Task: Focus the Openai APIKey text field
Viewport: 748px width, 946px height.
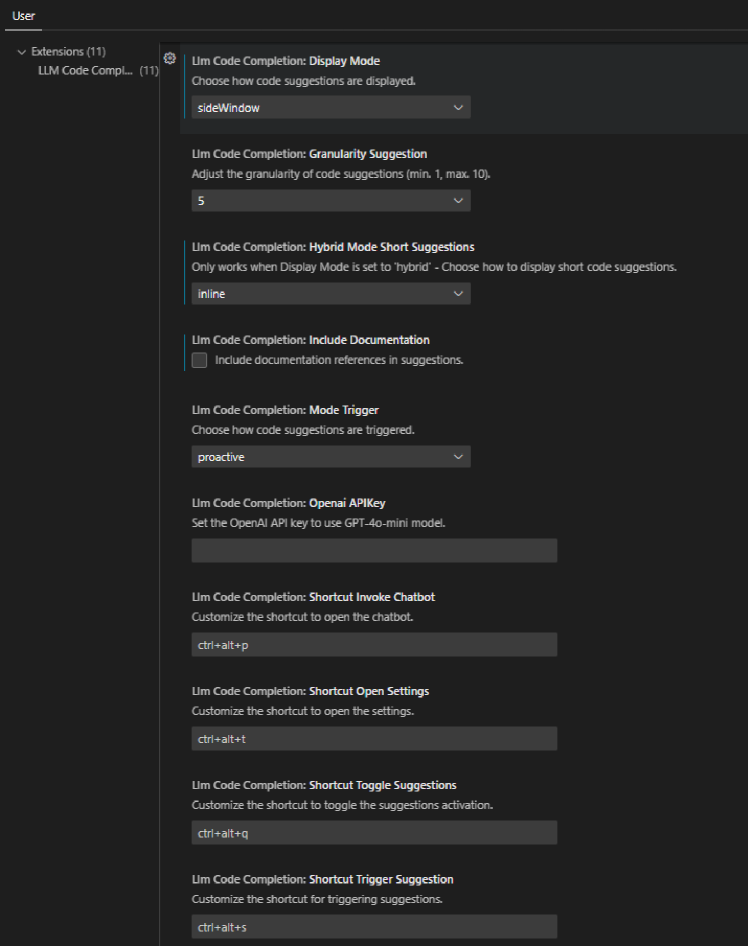Action: tap(374, 551)
